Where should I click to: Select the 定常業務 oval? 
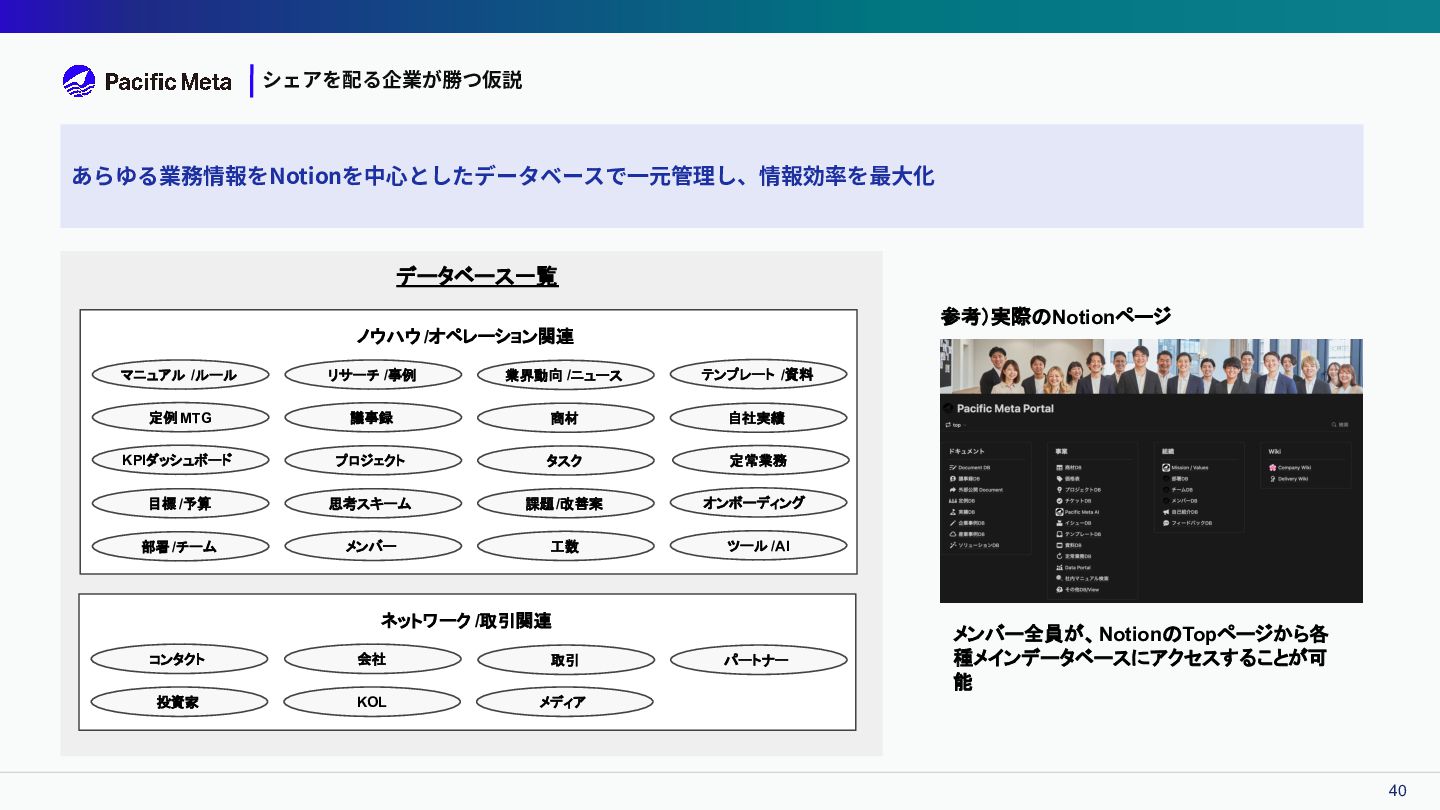(760, 460)
